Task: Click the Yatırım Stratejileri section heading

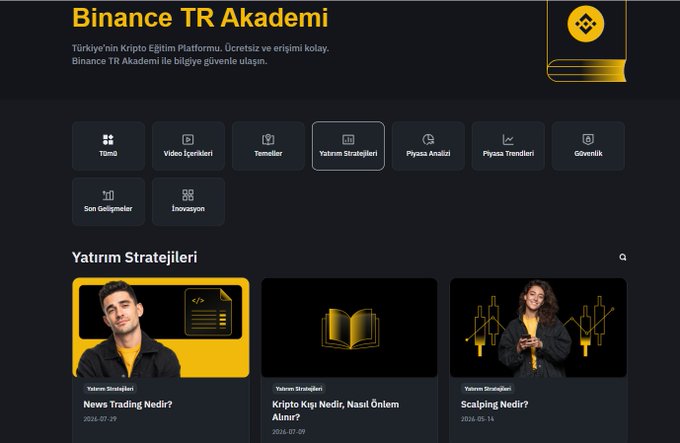Action: click(134, 257)
